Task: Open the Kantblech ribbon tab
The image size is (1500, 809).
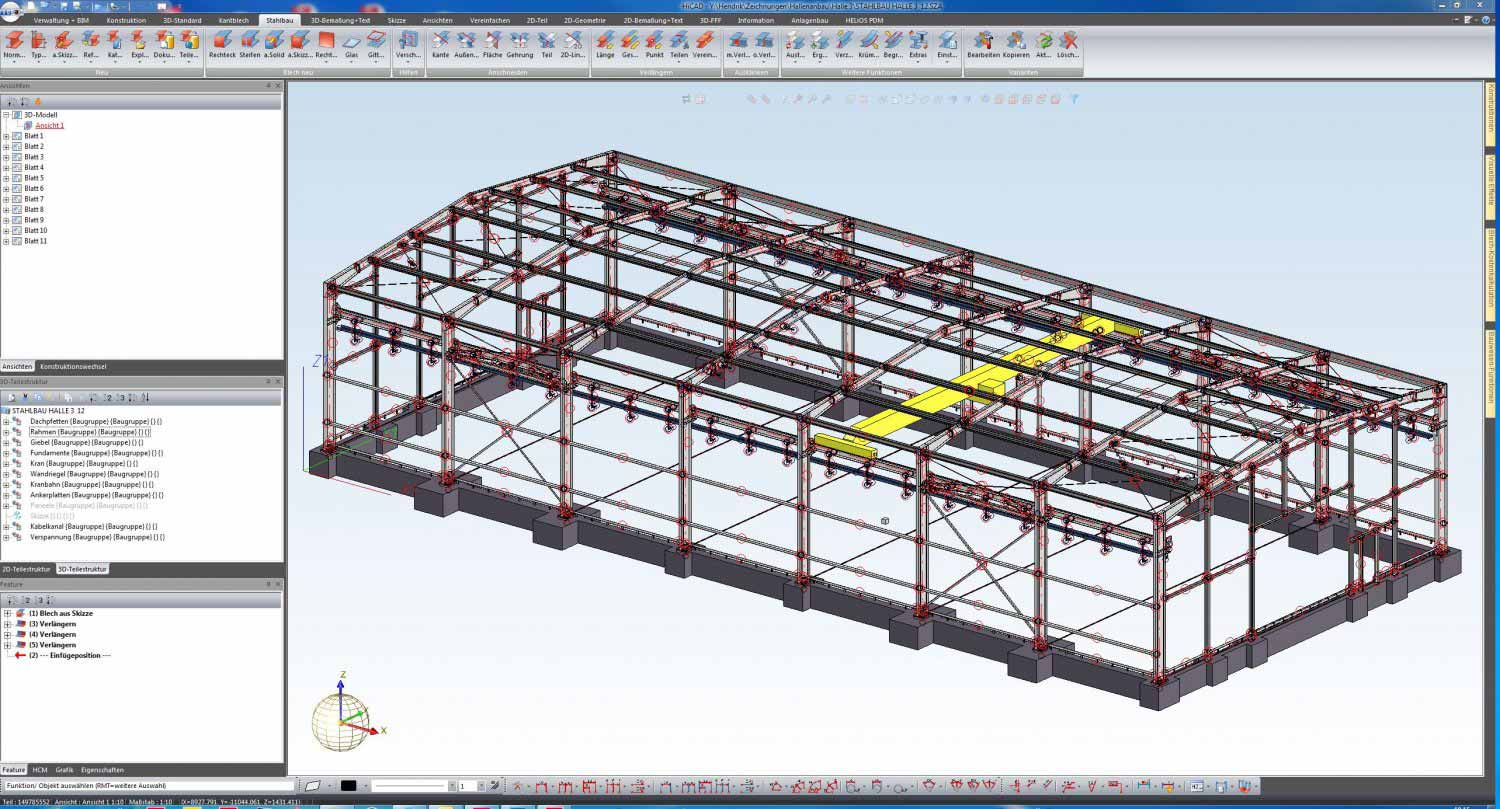Action: [234, 20]
